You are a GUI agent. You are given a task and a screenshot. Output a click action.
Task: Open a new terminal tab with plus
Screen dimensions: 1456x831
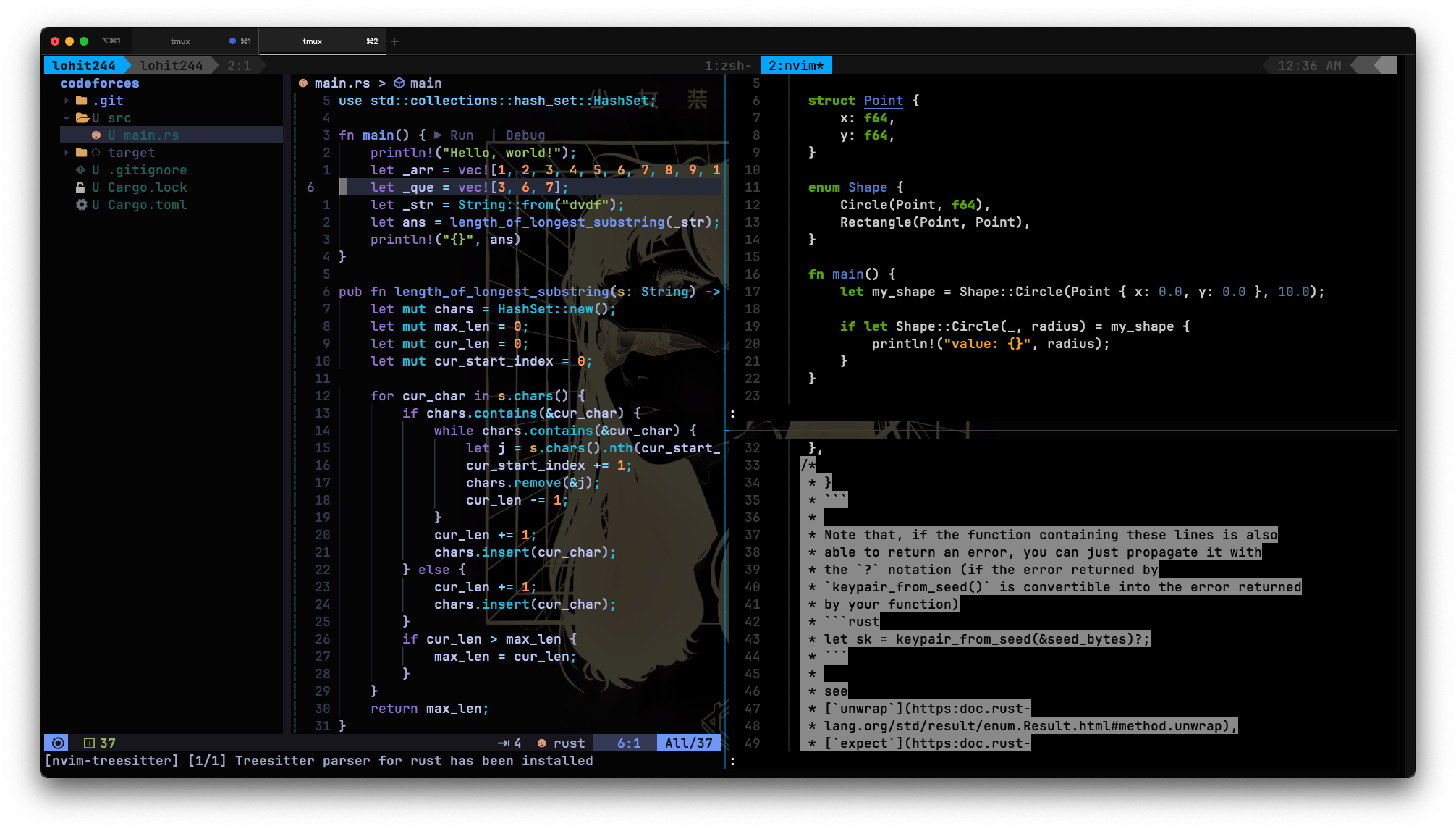coord(395,41)
